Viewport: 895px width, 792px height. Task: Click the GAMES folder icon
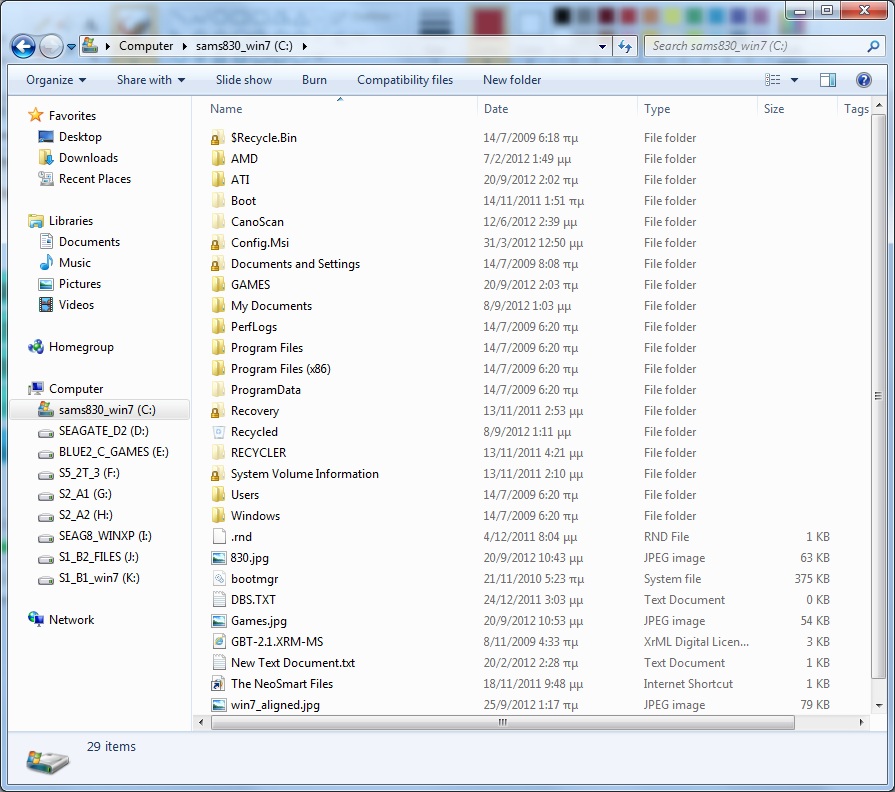218,284
